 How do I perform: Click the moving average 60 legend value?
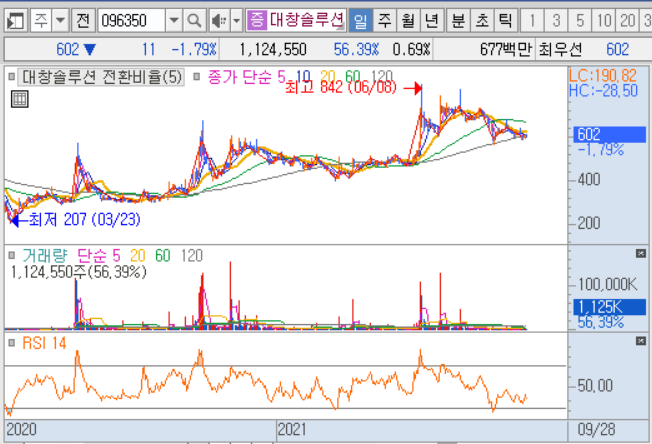[x=353, y=76]
